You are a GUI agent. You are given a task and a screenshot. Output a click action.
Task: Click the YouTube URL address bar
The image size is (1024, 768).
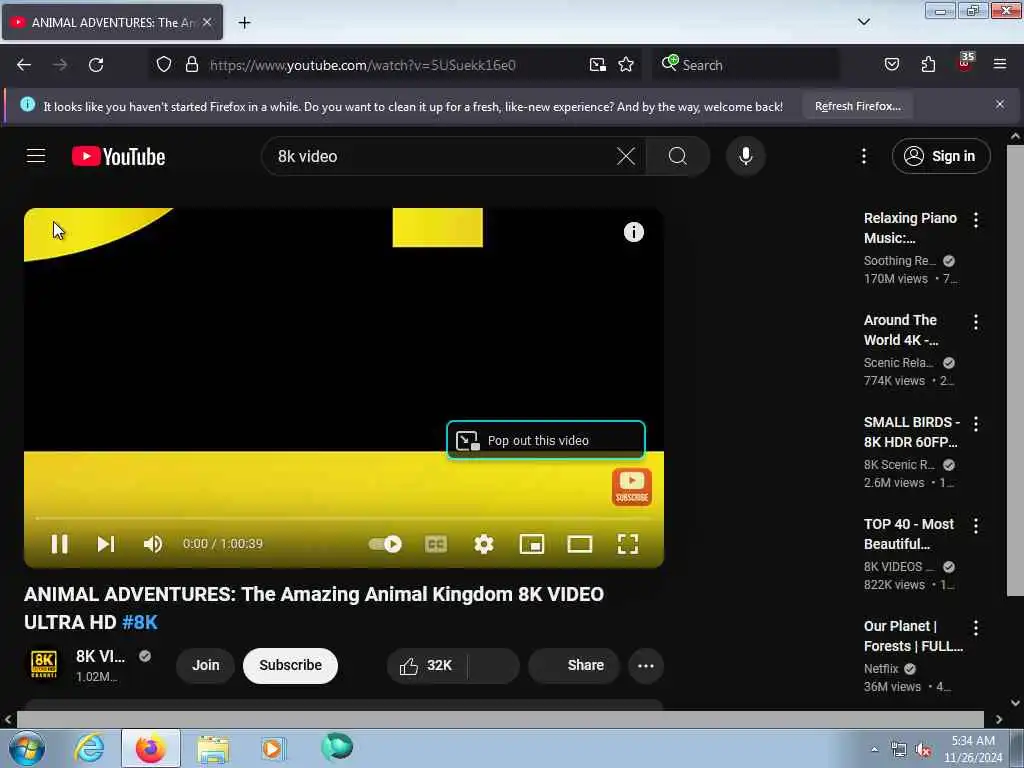(362, 65)
